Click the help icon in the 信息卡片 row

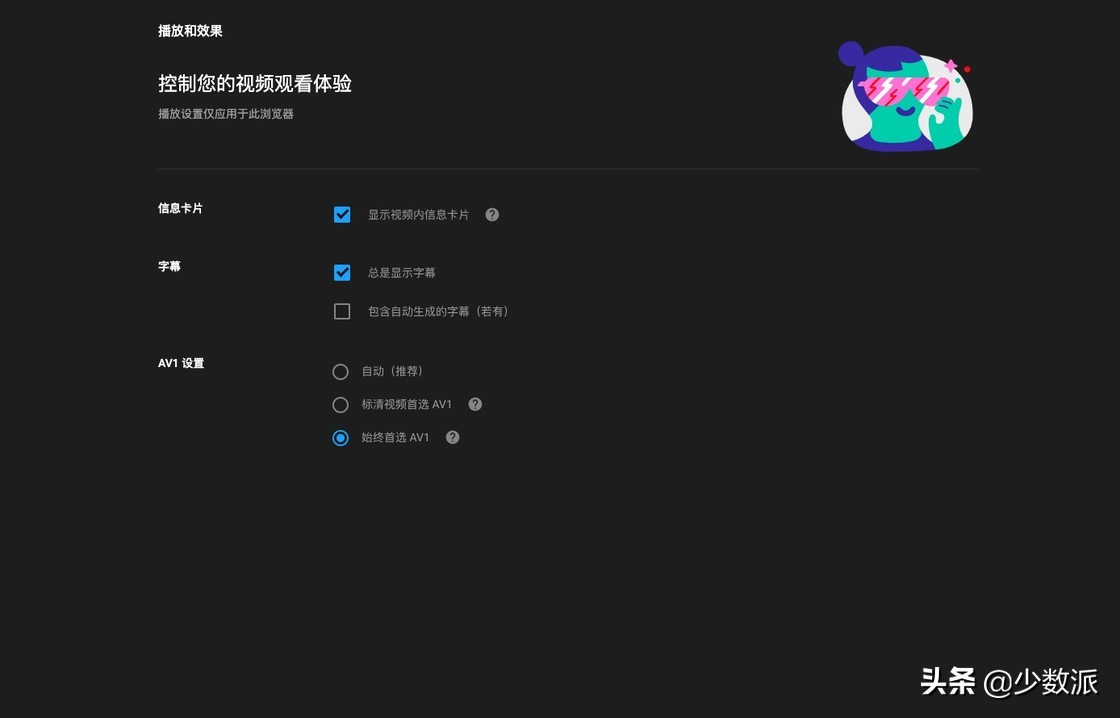(x=491, y=214)
